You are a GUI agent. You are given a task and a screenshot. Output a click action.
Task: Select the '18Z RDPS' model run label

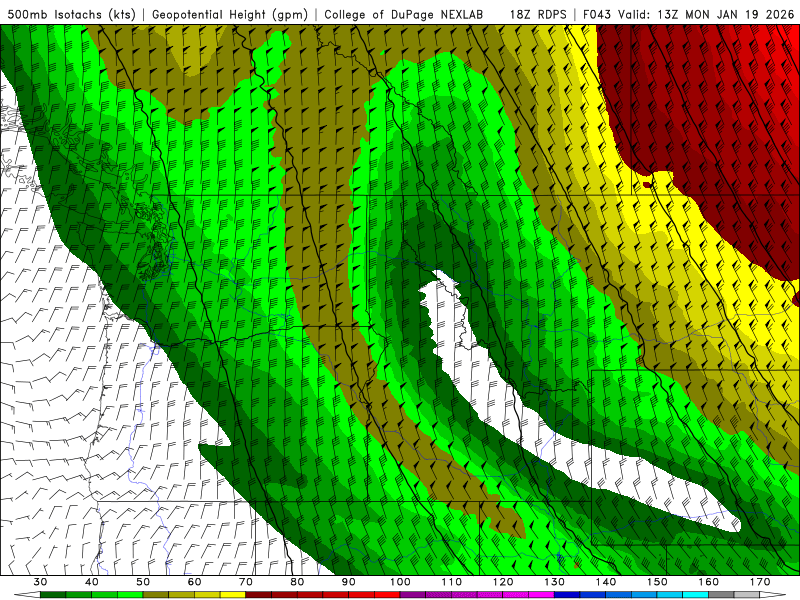click(538, 15)
